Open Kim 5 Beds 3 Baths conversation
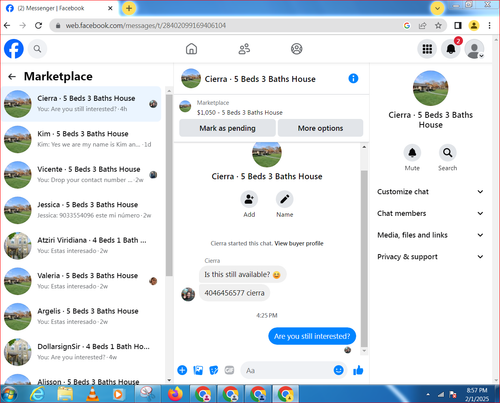Viewport: 500px width, 403px height. [81, 139]
